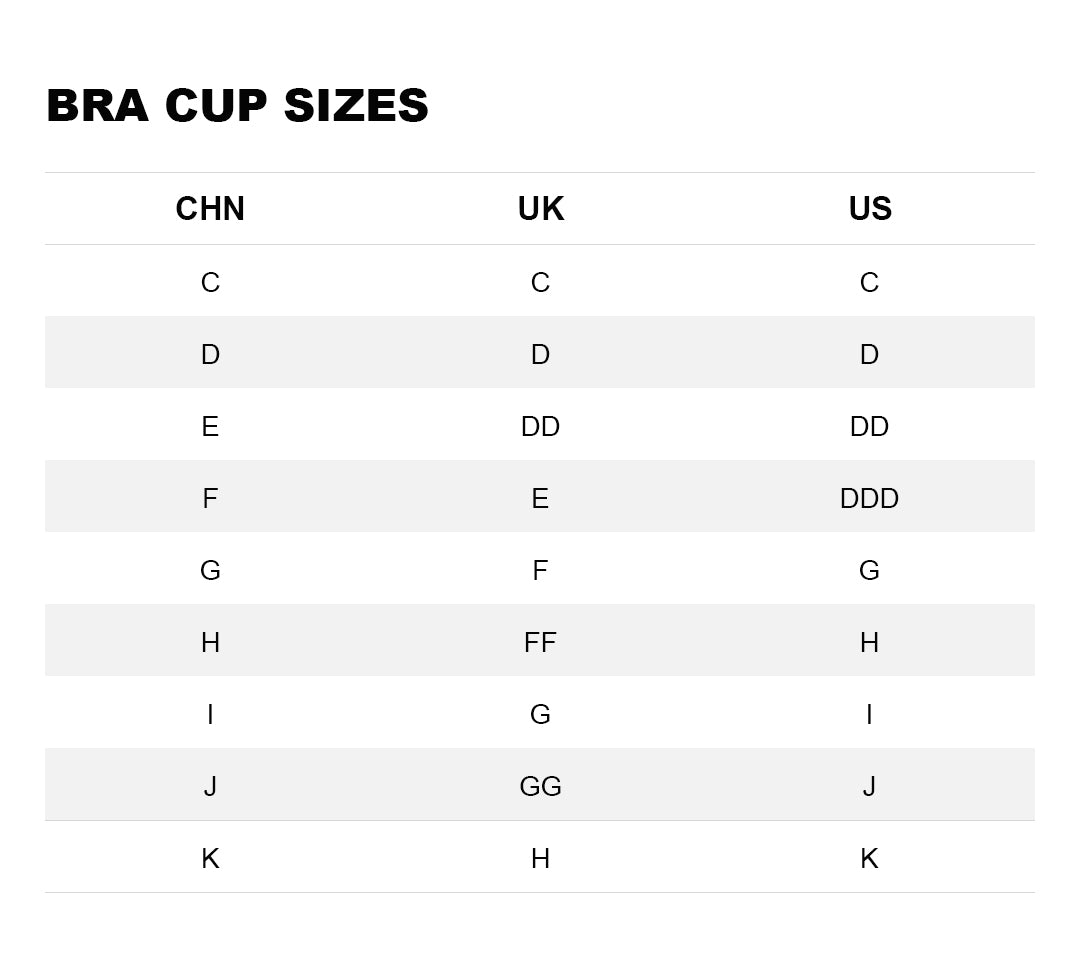The height and width of the screenshot is (978, 1080).
Task: Click the C cell in CHN column
Action: coord(210,282)
